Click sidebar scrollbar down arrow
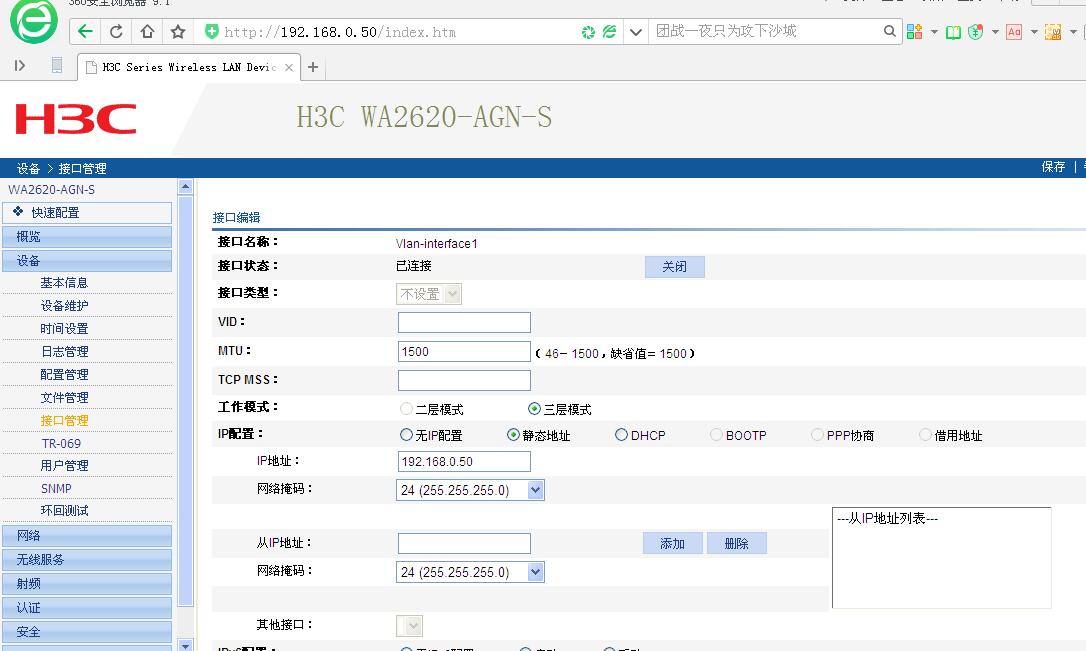The height and width of the screenshot is (651, 1086). pos(185,645)
